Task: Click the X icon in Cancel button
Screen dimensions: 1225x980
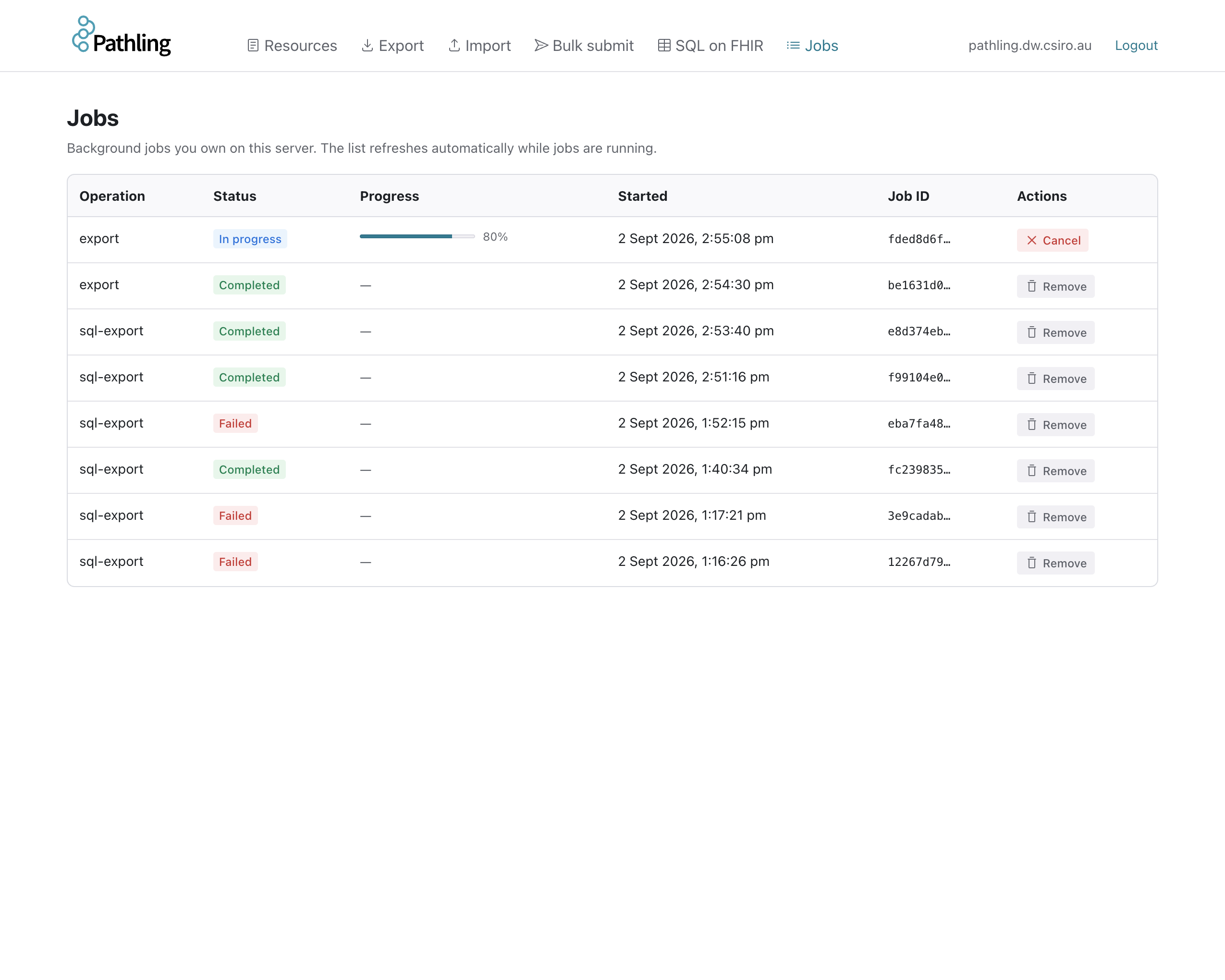Action: click(x=1032, y=240)
